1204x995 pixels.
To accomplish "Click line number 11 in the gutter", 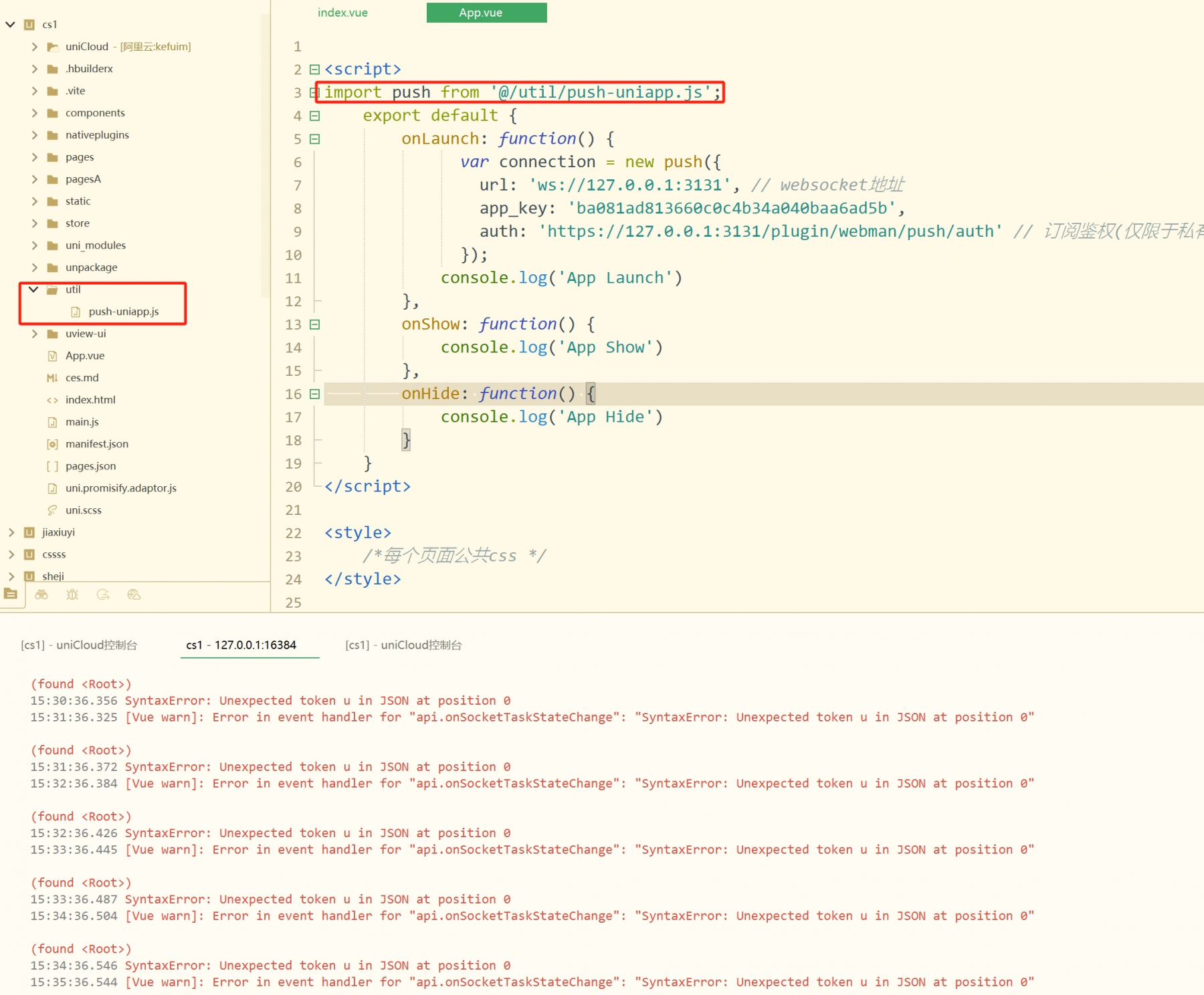I will coord(293,278).
